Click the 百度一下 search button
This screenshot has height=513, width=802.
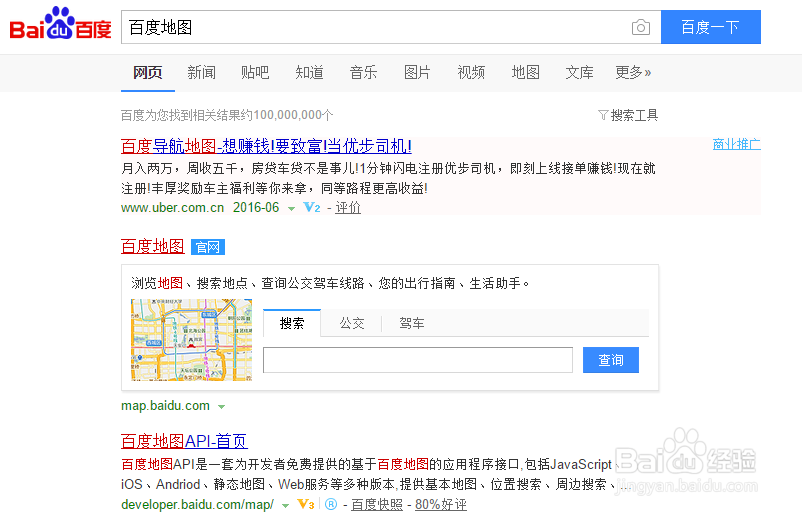pyautogui.click(x=711, y=27)
